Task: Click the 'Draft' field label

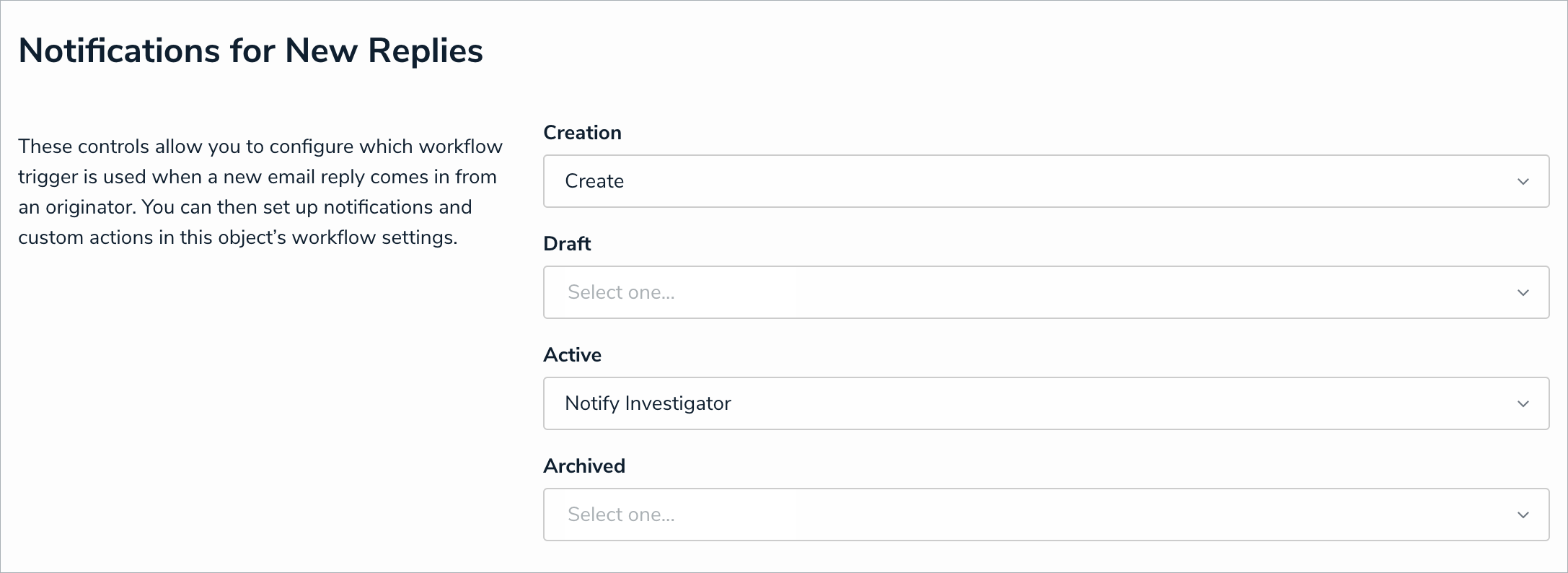Action: point(567,244)
